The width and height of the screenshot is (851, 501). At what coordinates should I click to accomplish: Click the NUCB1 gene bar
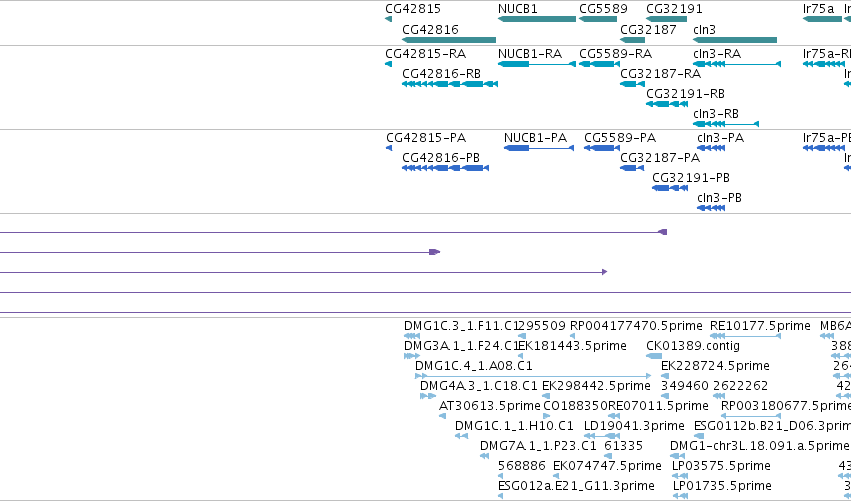click(x=537, y=19)
